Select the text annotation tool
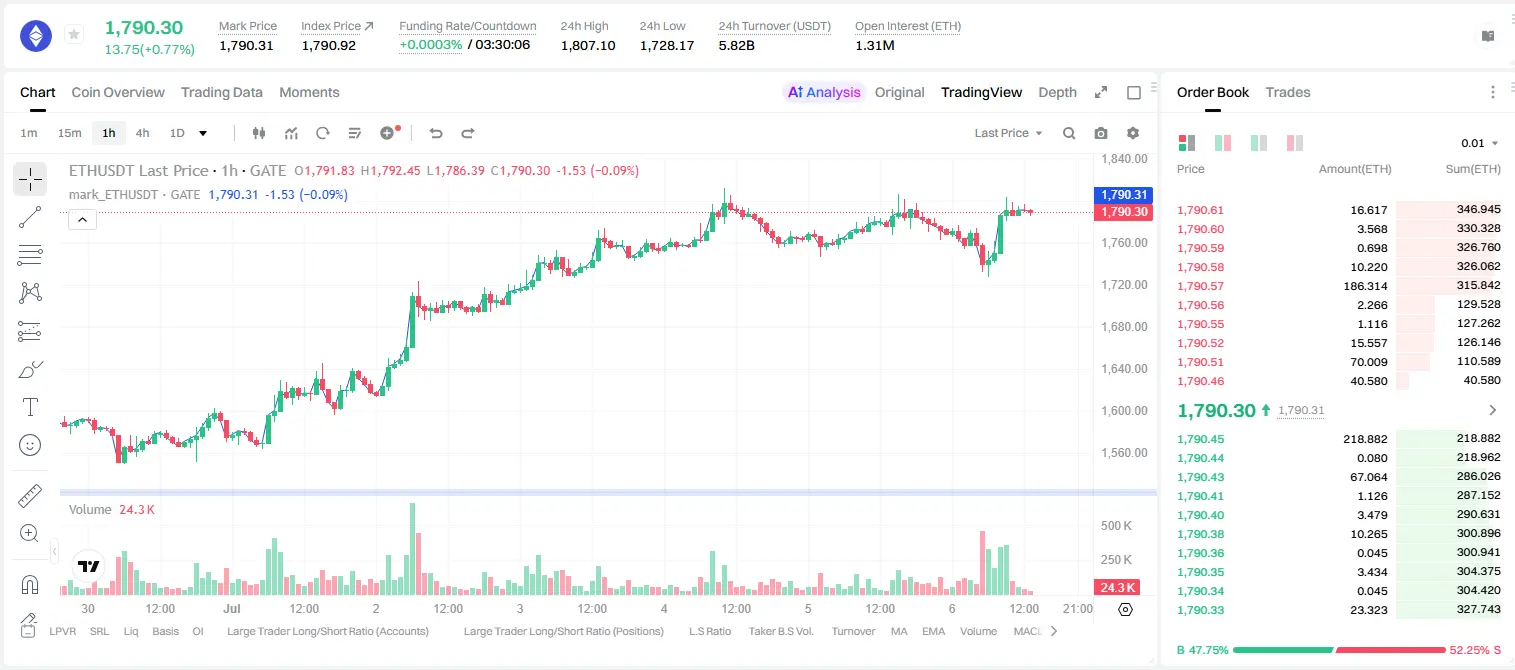Screen dimensions: 1515x670 pyautogui.click(x=30, y=407)
